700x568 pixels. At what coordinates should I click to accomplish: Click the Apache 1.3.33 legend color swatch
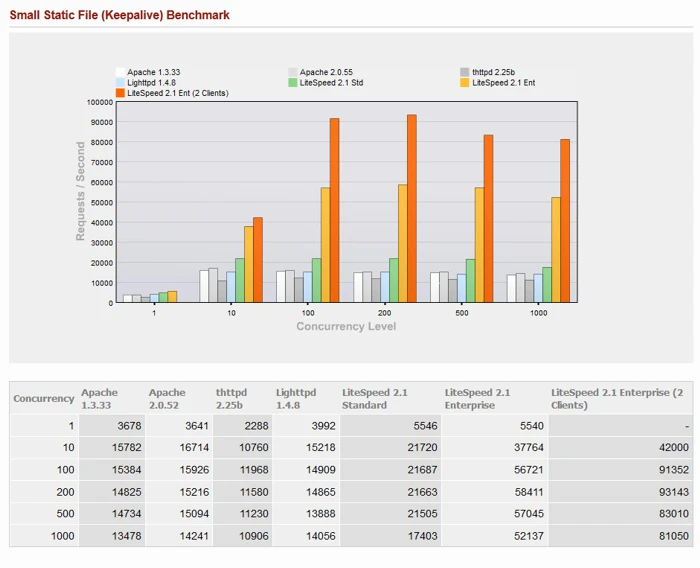pos(120,72)
